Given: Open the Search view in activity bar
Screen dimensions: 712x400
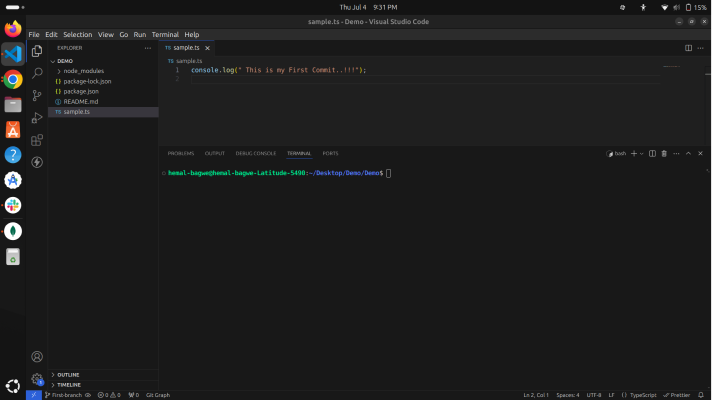Looking at the screenshot, I should [37, 73].
